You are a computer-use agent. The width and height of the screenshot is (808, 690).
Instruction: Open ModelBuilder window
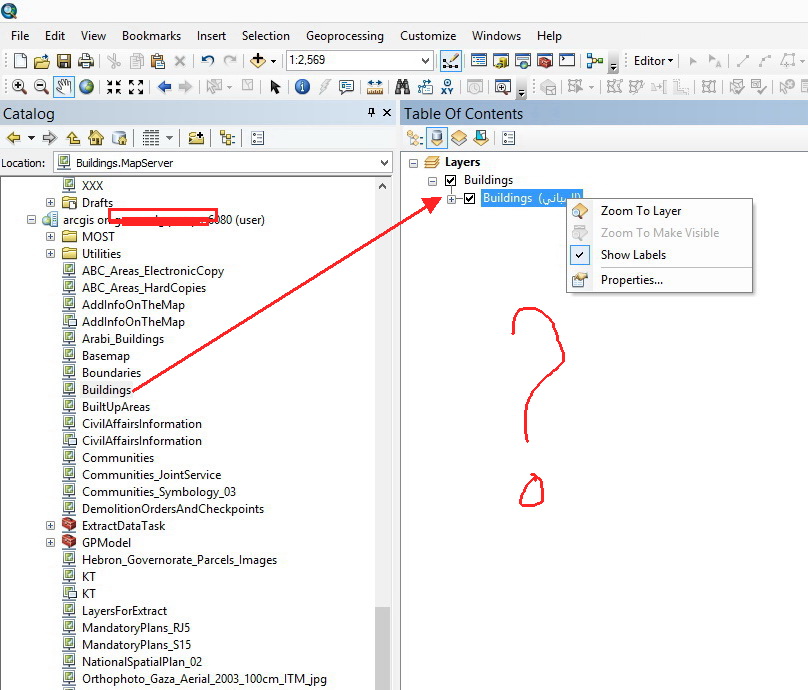coord(595,61)
